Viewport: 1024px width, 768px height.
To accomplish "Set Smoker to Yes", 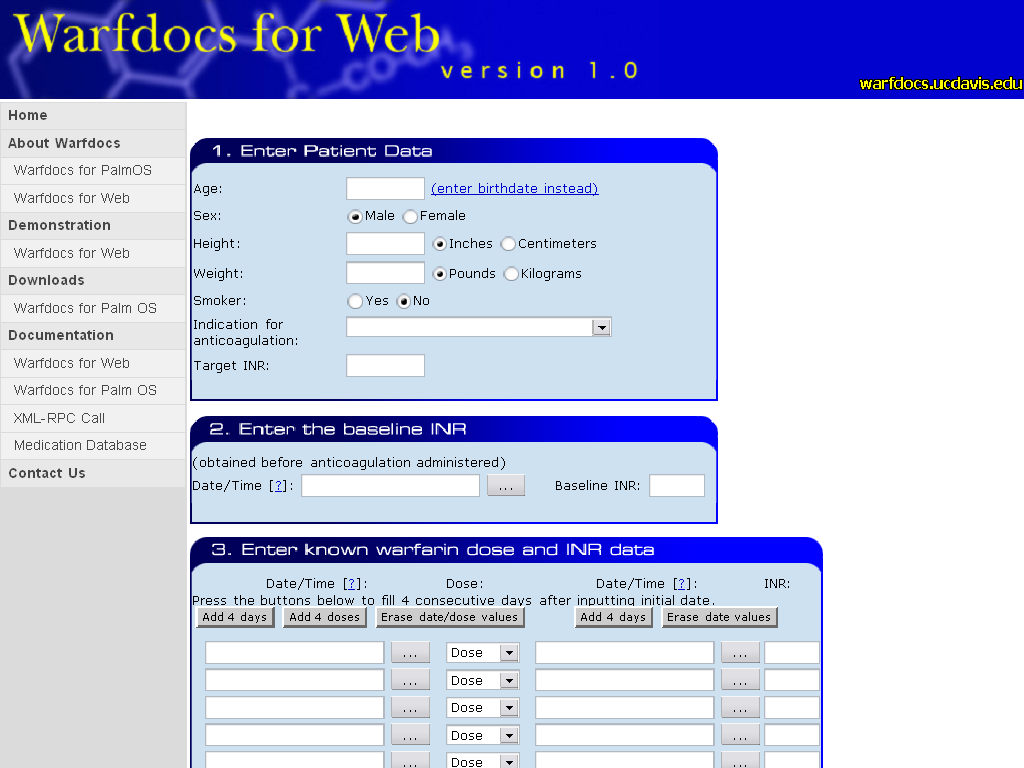I will (355, 301).
